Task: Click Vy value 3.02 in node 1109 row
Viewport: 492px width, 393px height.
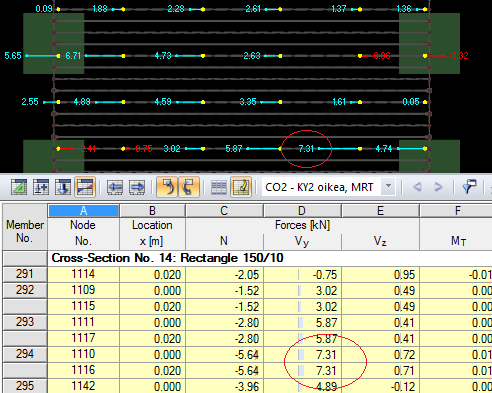Action: 302,290
